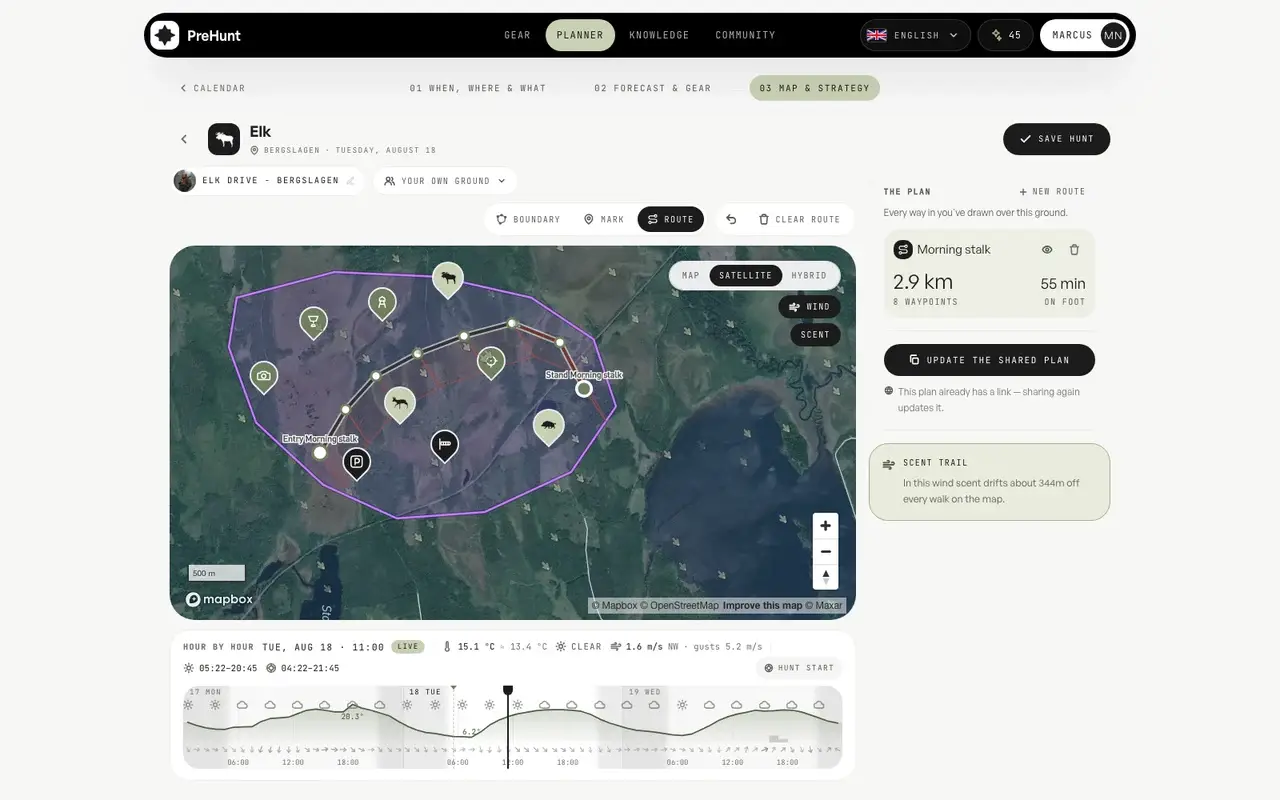Image resolution: width=1280 pixels, height=800 pixels.
Task: Click the deer marker inside boundary
Action: click(x=400, y=404)
